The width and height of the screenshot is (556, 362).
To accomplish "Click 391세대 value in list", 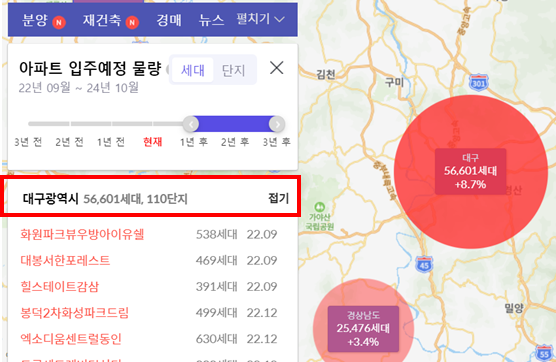I will coord(216,286).
